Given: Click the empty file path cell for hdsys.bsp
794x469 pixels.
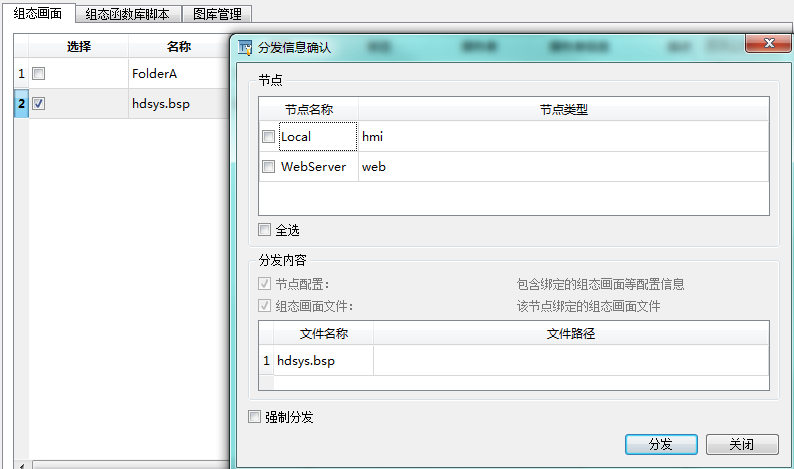Looking at the screenshot, I should pos(571,361).
